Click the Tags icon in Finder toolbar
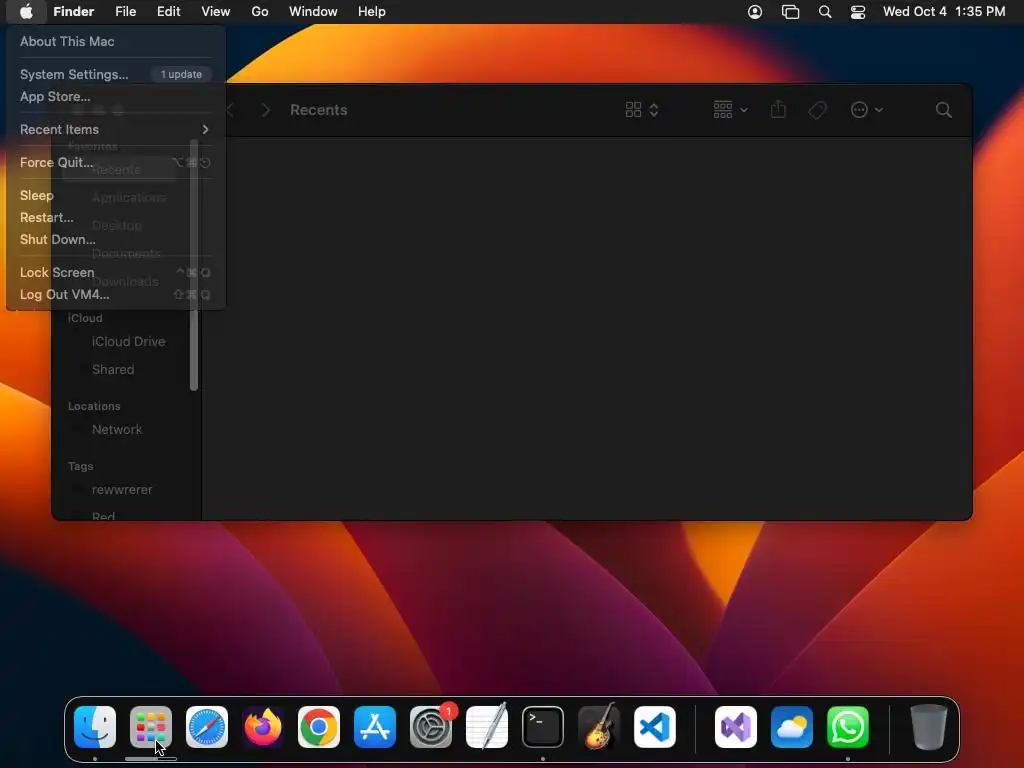This screenshot has width=1024, height=768. tap(818, 110)
